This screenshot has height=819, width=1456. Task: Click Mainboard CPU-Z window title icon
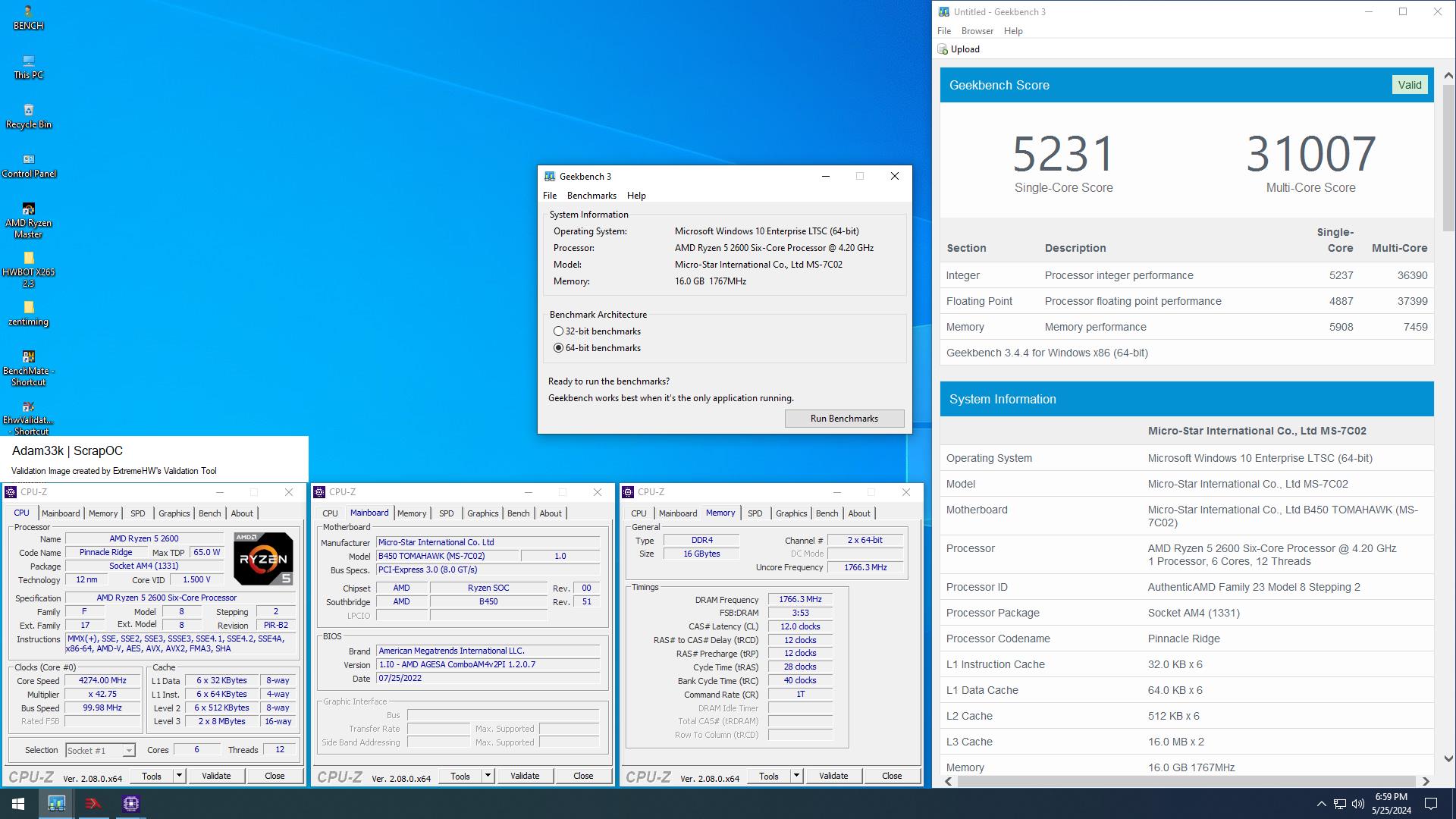pyautogui.click(x=319, y=492)
